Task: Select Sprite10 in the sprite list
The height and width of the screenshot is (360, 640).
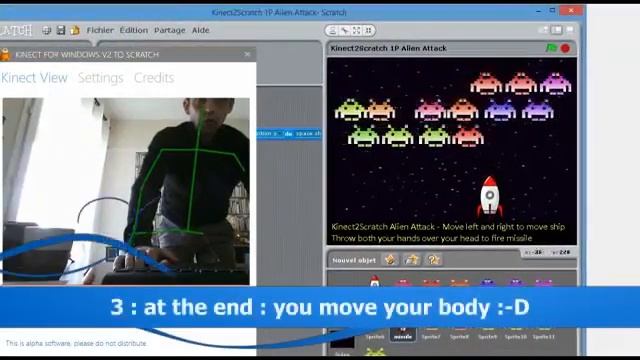Action: tap(515, 334)
